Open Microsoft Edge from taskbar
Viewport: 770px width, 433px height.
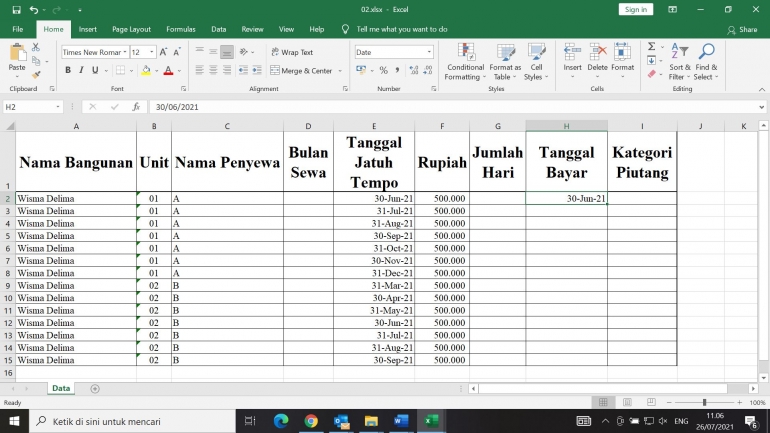281,421
